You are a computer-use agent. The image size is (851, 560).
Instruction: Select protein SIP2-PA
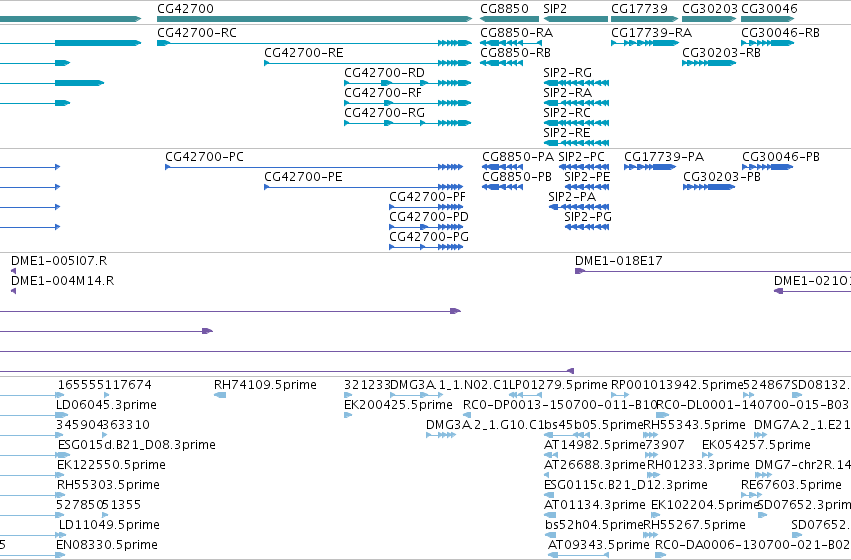pyautogui.click(x=579, y=207)
